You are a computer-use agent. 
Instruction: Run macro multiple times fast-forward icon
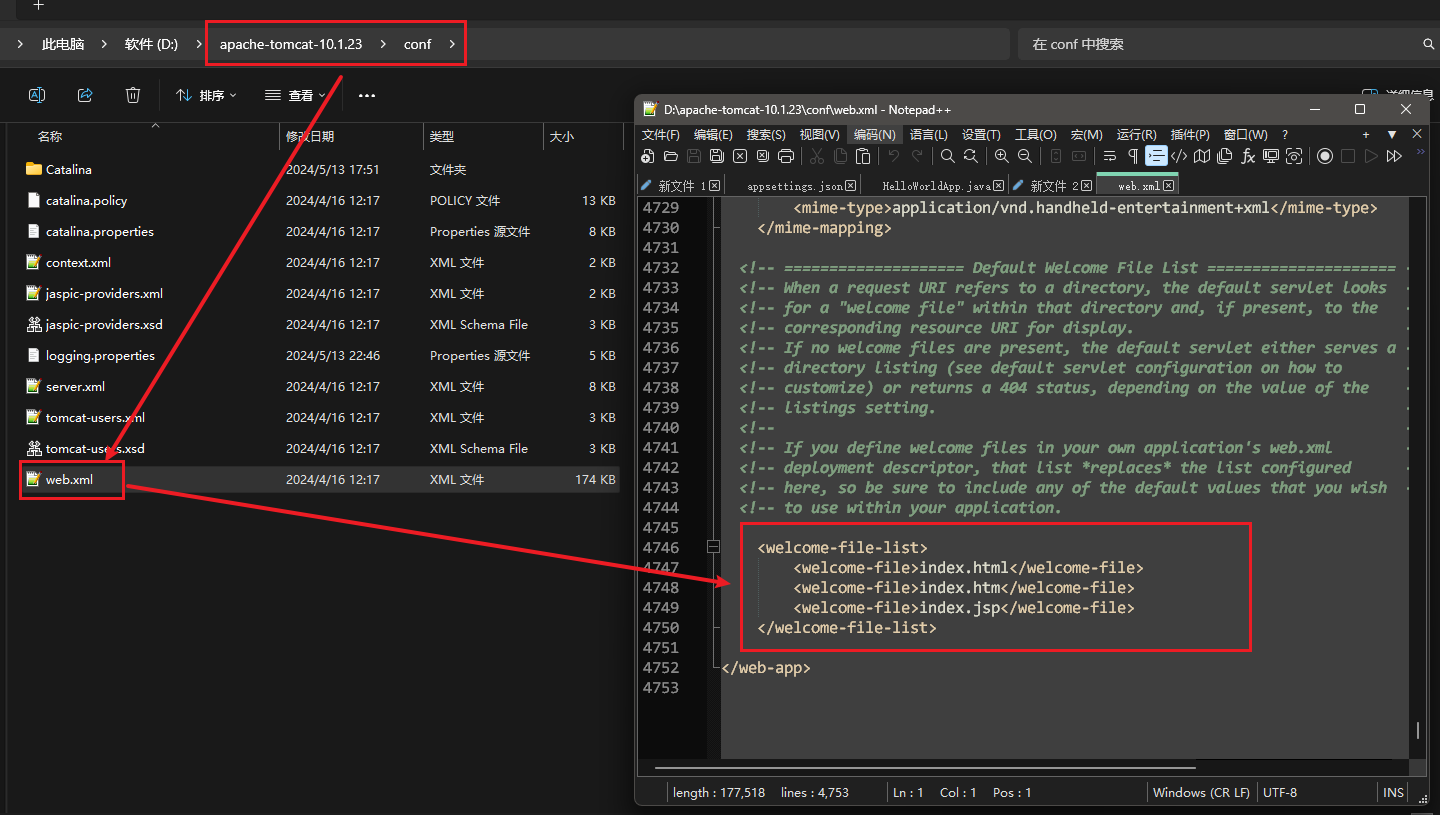coord(1394,156)
